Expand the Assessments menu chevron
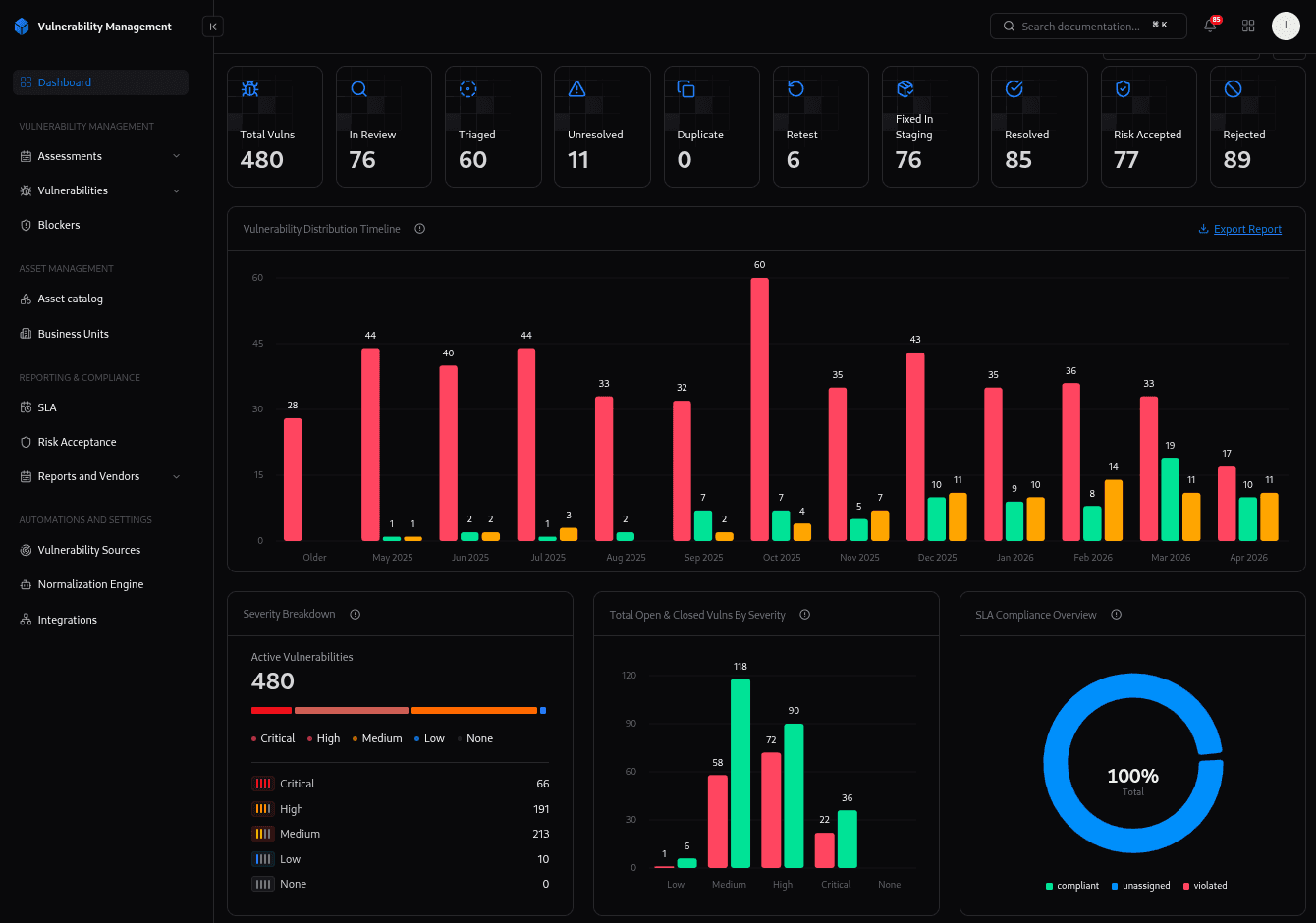1316x923 pixels. 177,156
